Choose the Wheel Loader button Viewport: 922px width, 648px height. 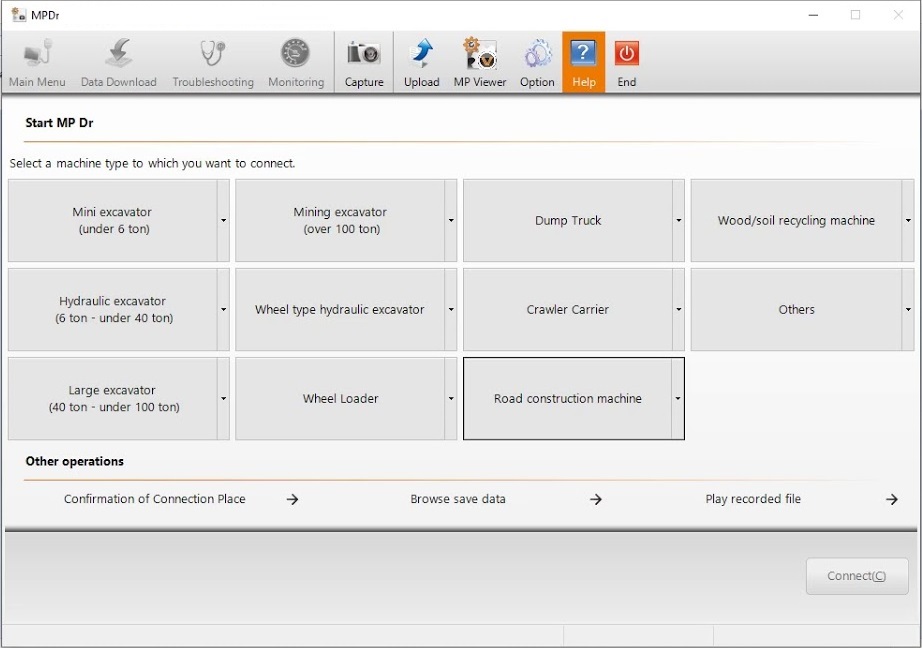pyautogui.click(x=340, y=399)
